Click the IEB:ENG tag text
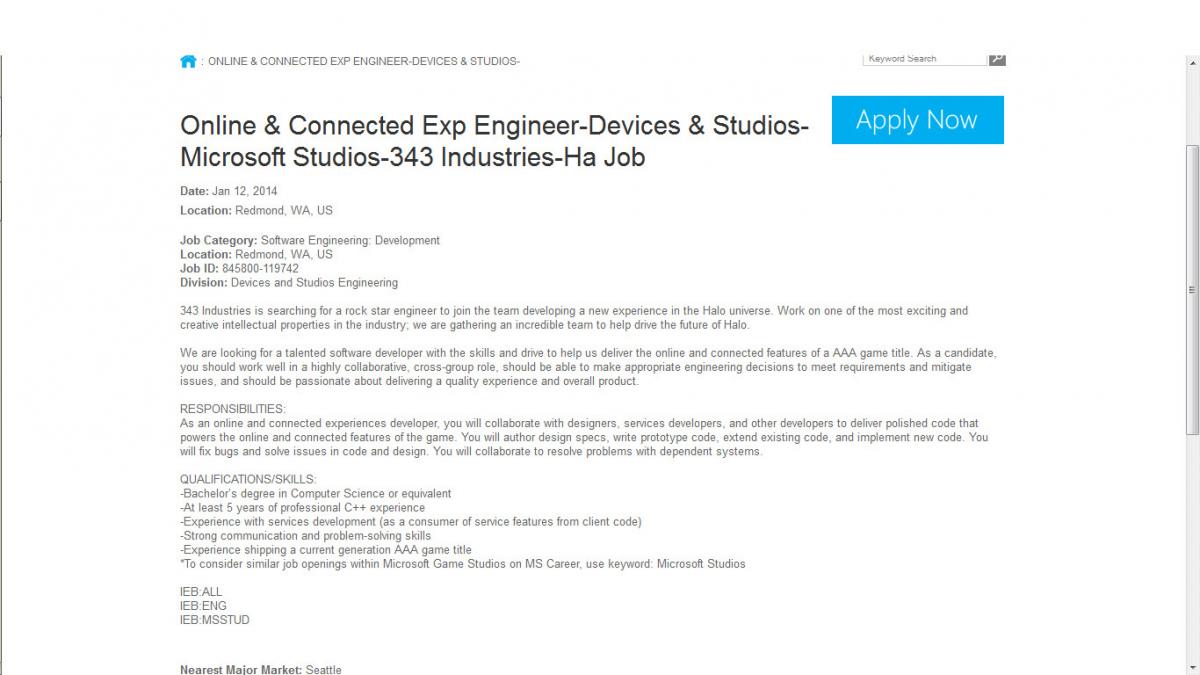This screenshot has height=675, width=1200. point(203,606)
